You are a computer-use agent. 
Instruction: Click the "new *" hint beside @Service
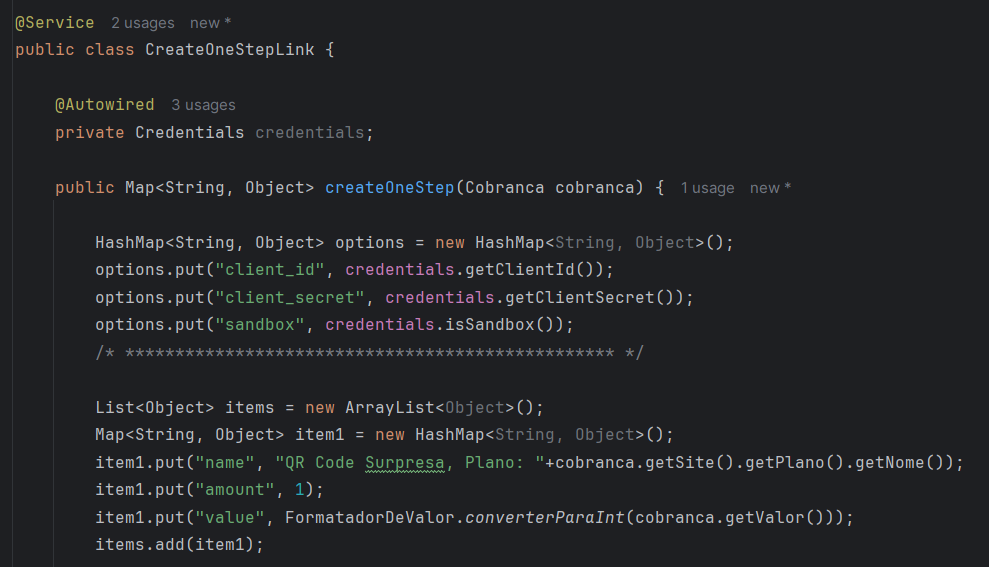210,22
